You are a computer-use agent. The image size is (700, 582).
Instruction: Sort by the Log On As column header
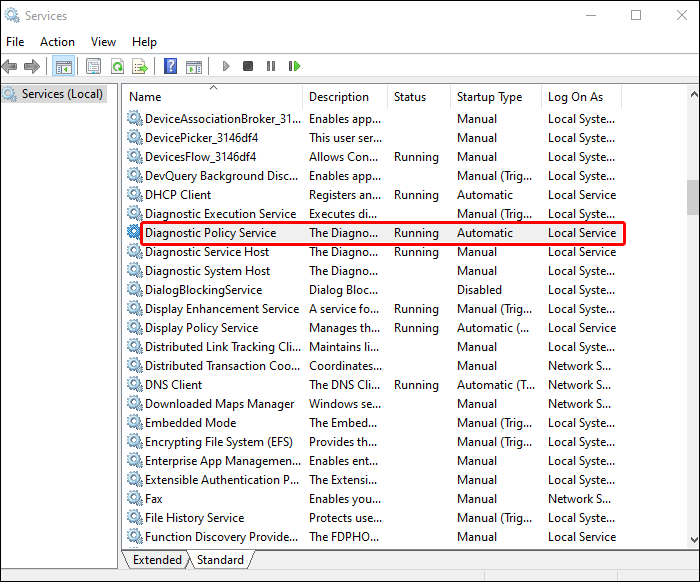pos(581,97)
